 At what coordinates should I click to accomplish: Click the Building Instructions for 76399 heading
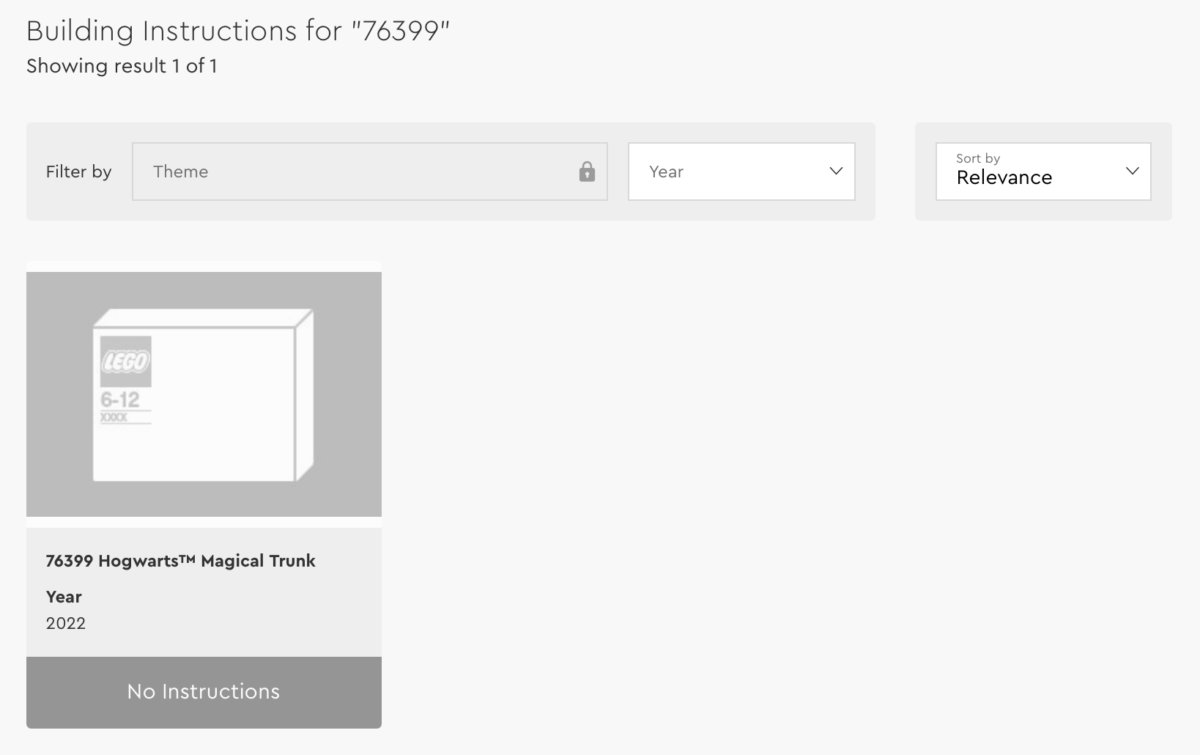coord(239,30)
